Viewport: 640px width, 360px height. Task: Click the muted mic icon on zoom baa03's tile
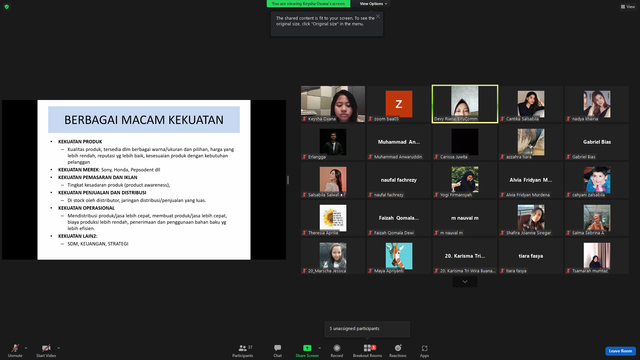coord(370,119)
